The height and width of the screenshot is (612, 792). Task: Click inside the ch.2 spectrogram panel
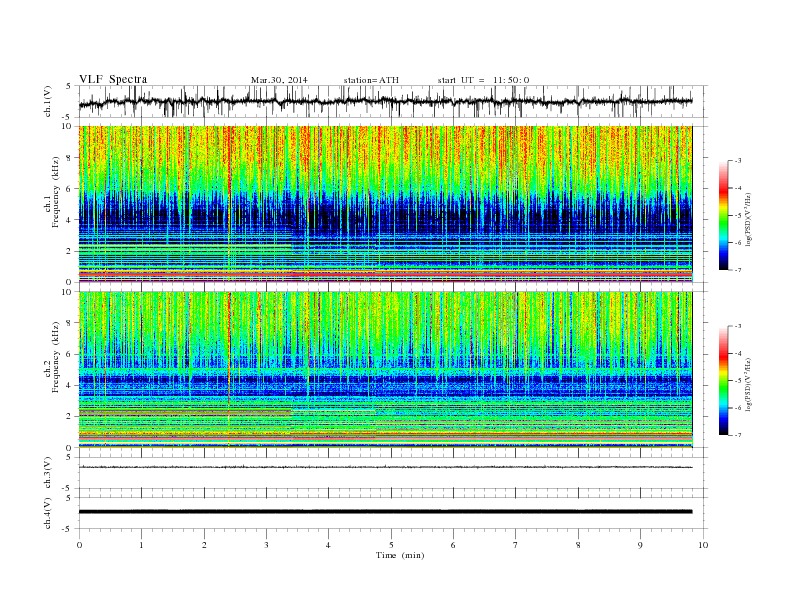pos(385,370)
